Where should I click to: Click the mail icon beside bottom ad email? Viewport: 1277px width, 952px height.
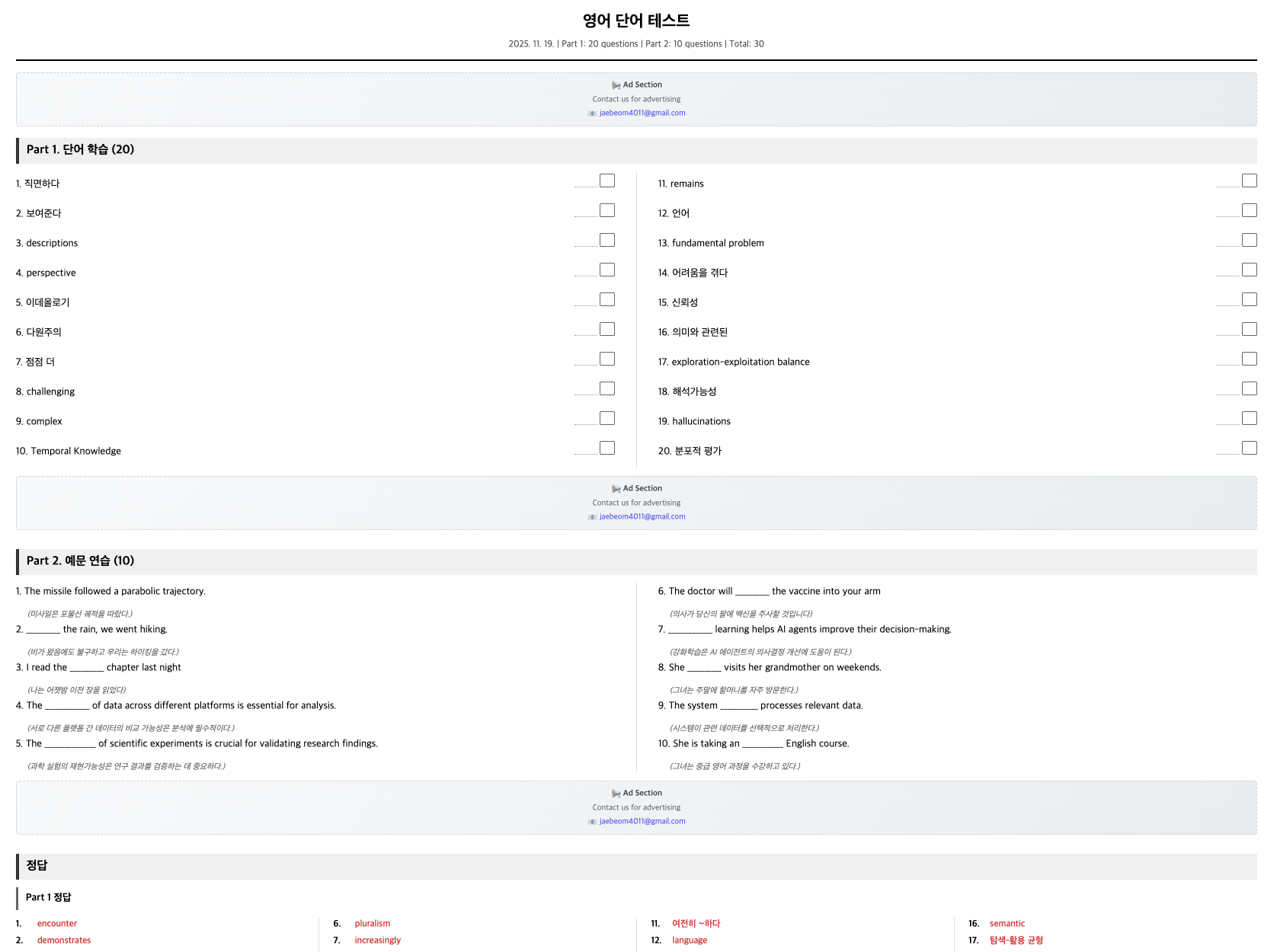click(592, 822)
